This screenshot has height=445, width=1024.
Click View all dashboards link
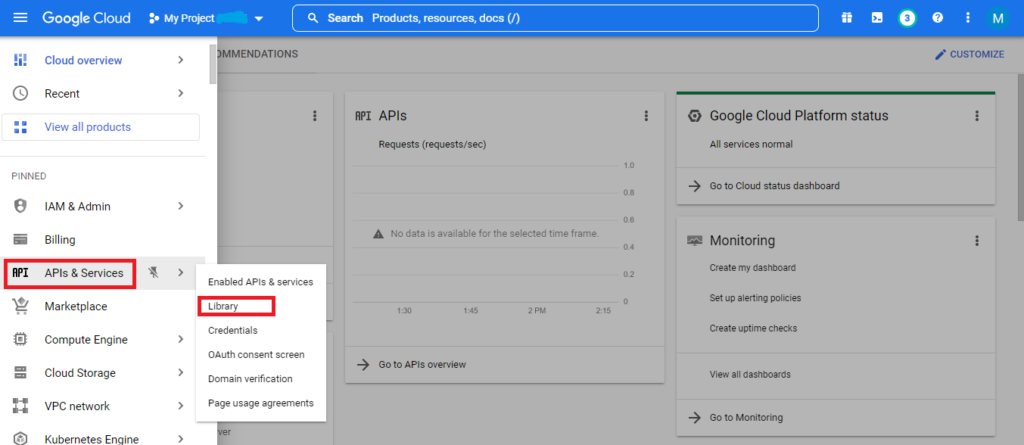[x=750, y=374]
